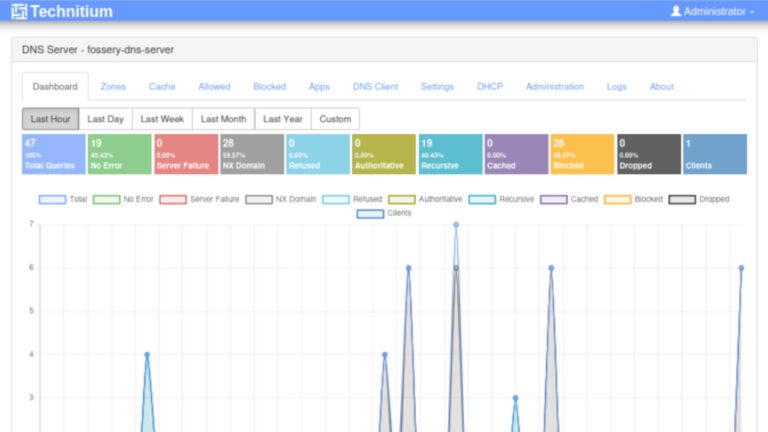Click the Total Queries stat card
The height and width of the screenshot is (432, 768).
[53, 154]
